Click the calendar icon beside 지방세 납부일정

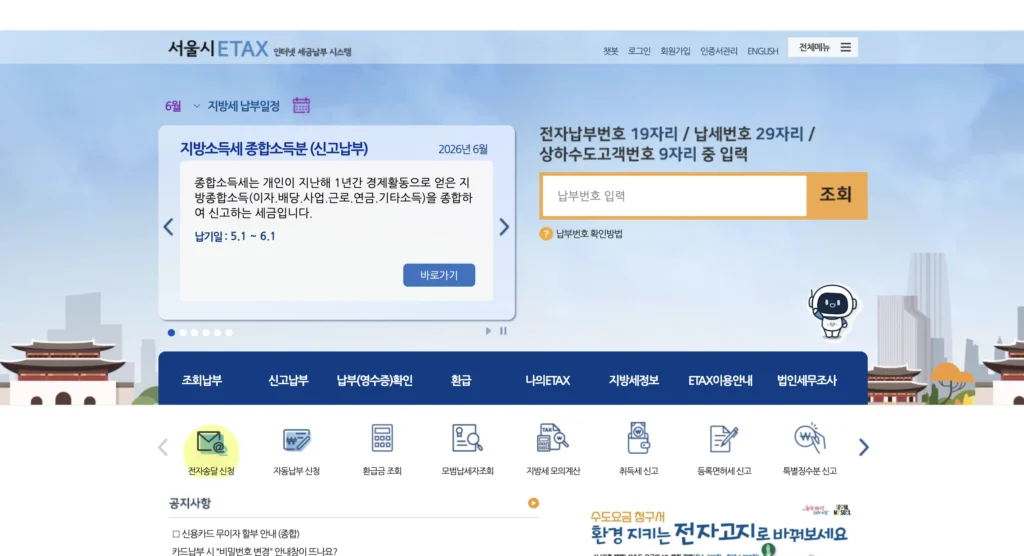pyautogui.click(x=301, y=105)
